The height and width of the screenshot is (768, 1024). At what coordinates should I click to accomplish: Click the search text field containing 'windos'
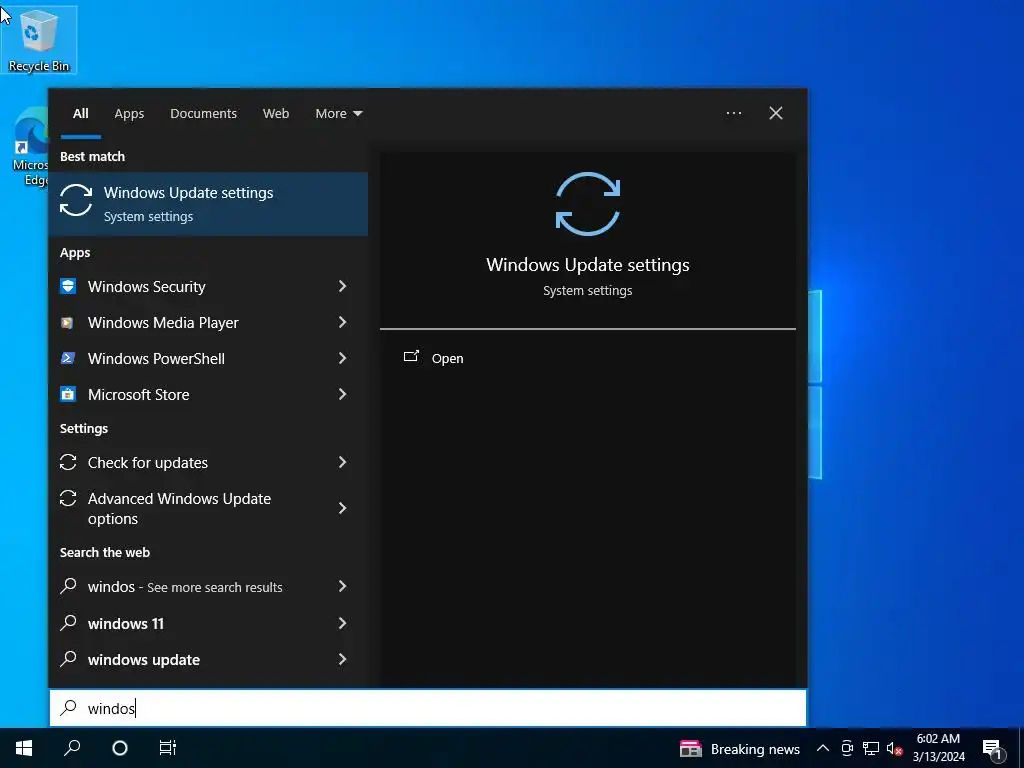click(428, 708)
